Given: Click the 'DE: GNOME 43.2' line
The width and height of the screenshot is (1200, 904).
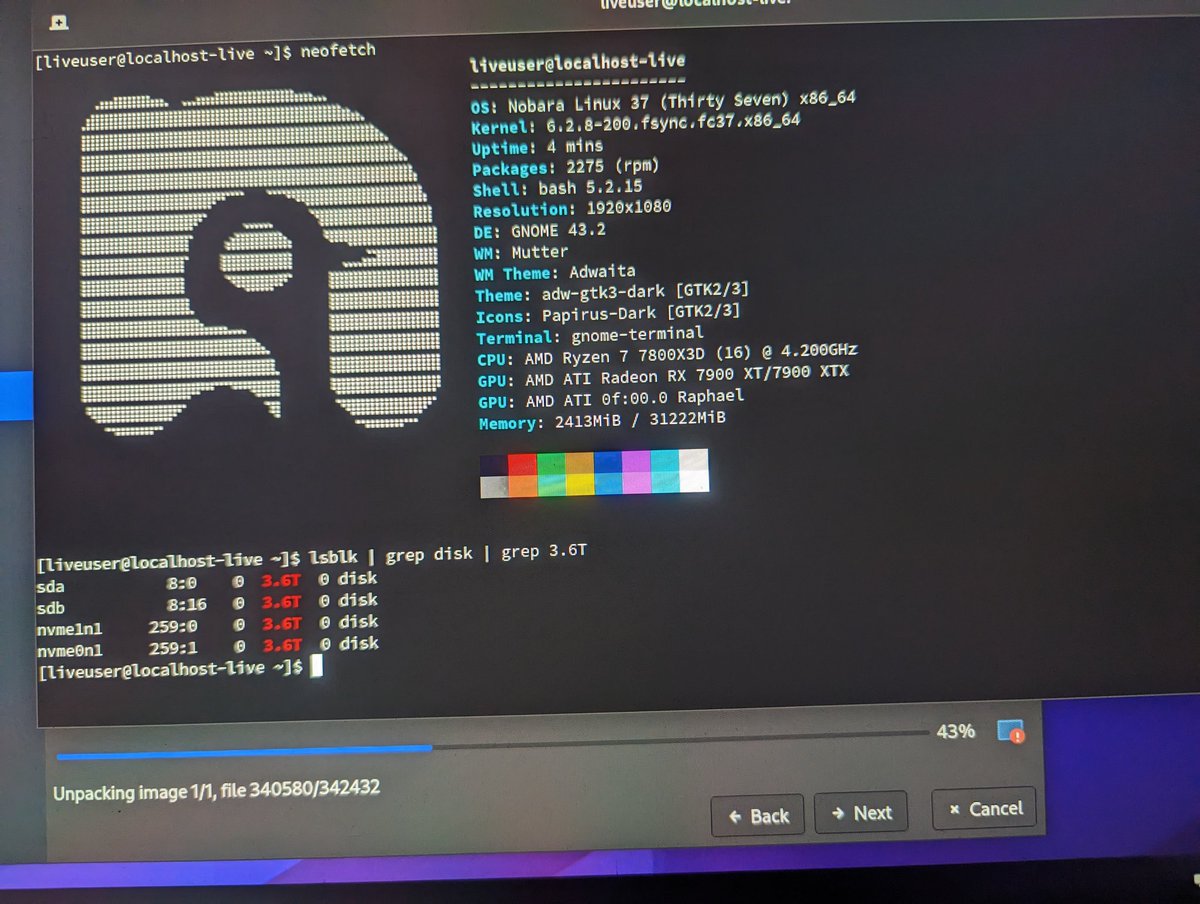Looking at the screenshot, I should [540, 230].
